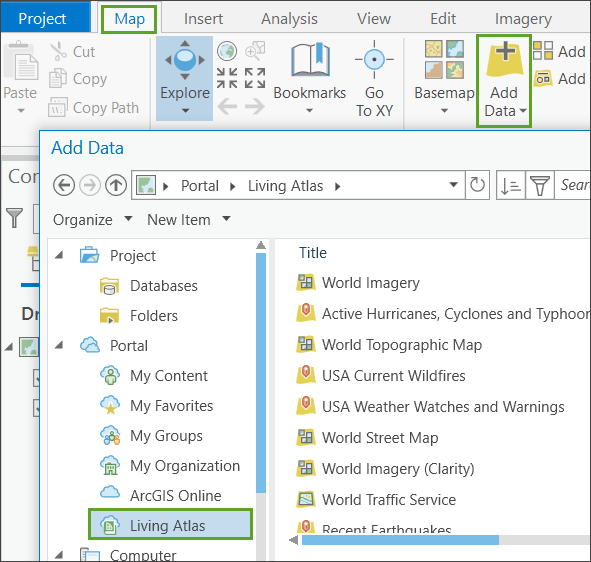Click the Add Preset grid icon
Screen dimensions: 591x562
[x=543, y=51]
